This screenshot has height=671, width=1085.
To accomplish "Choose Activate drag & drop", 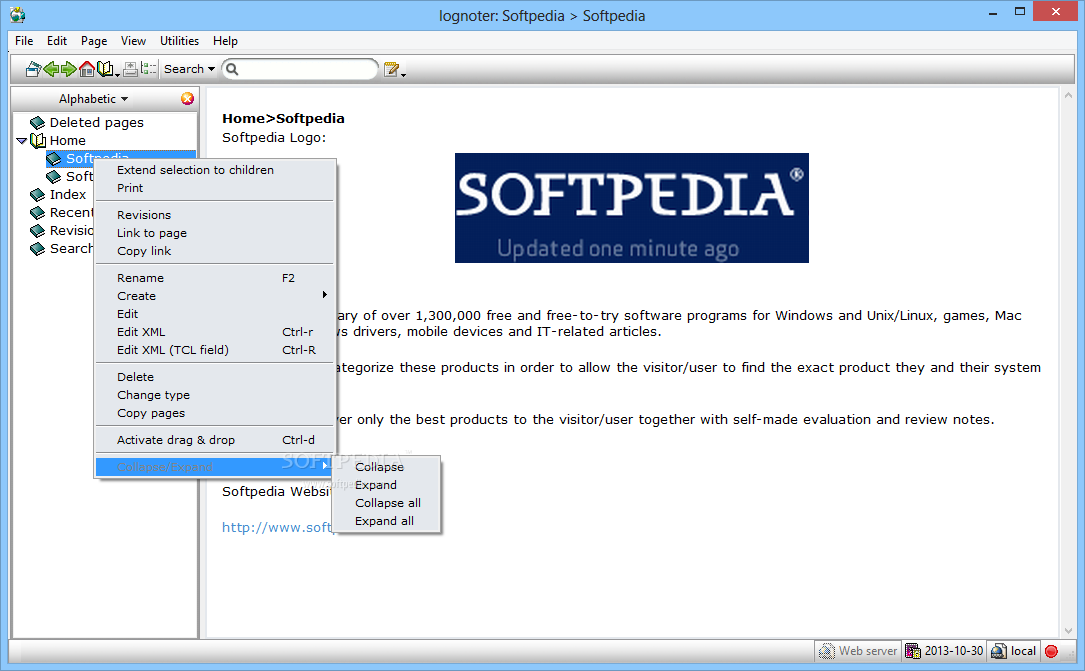I will coord(215,439).
